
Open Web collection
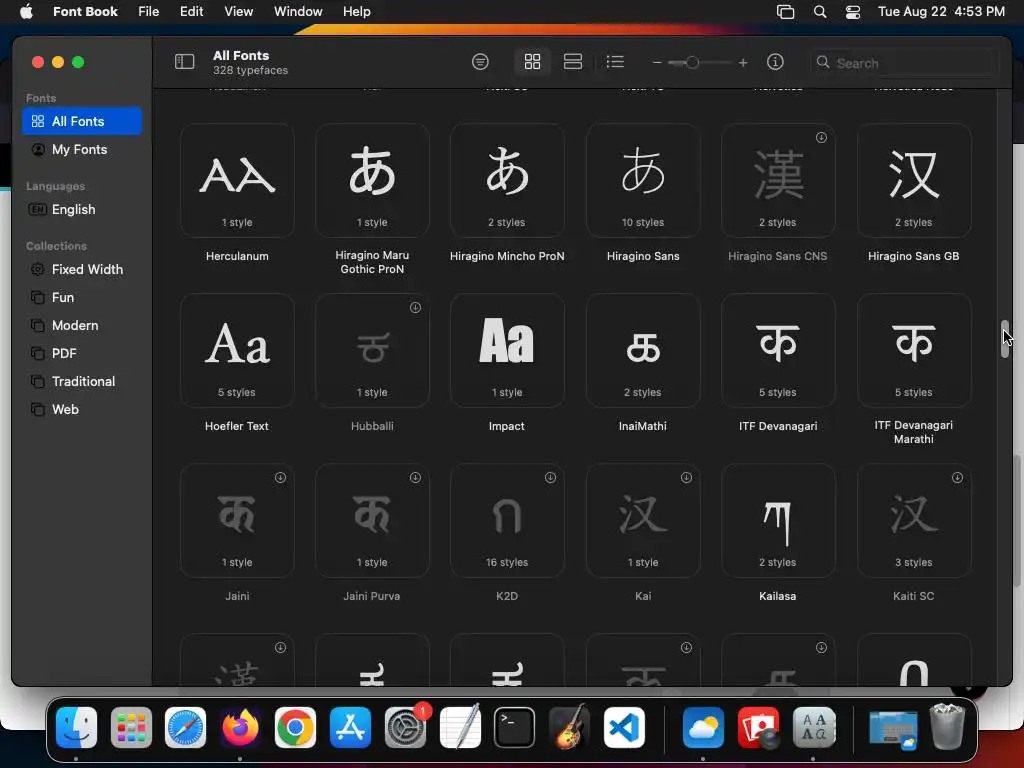[82, 410]
